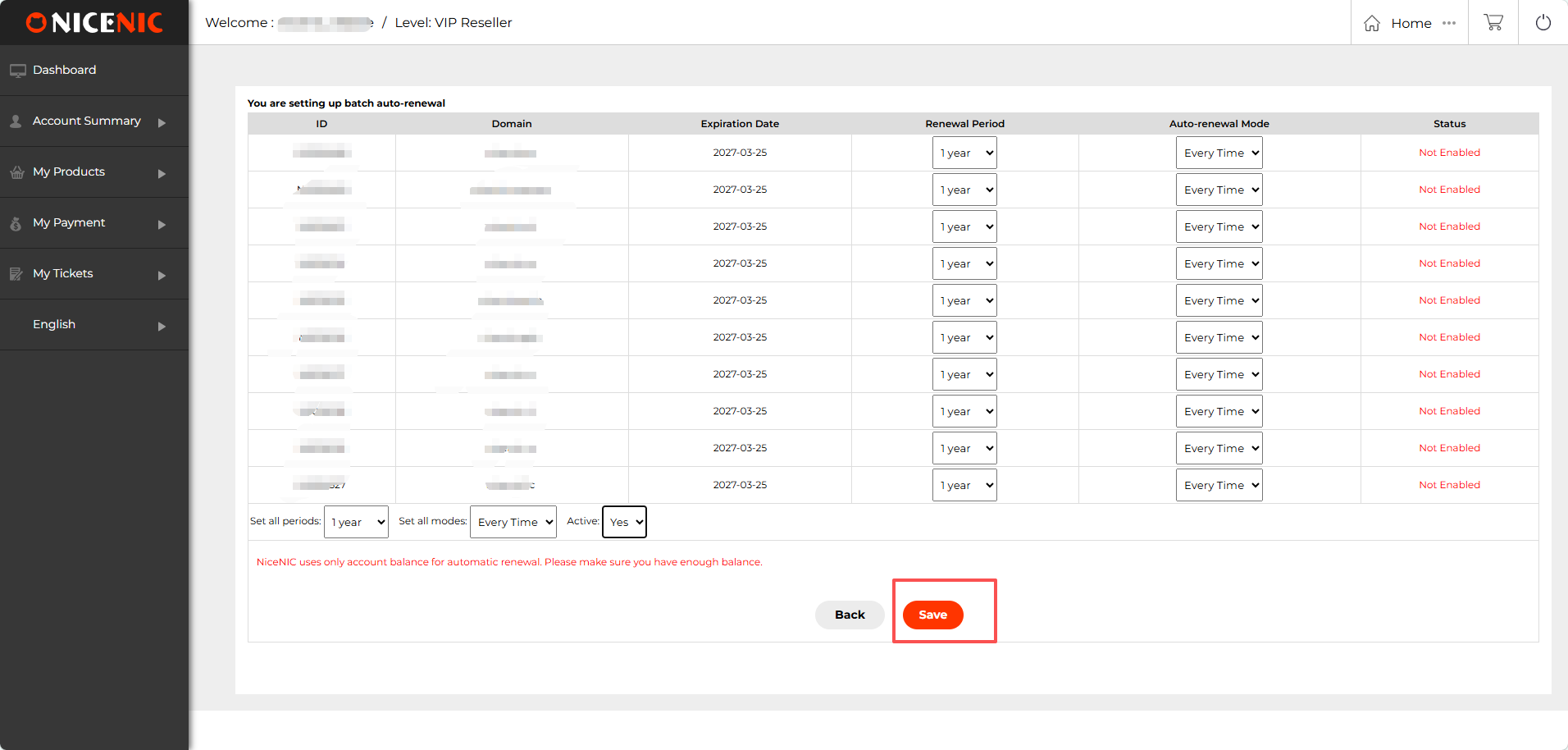This screenshot has width=1568, height=750.
Task: Open the Set all periods dropdown
Action: 356,522
